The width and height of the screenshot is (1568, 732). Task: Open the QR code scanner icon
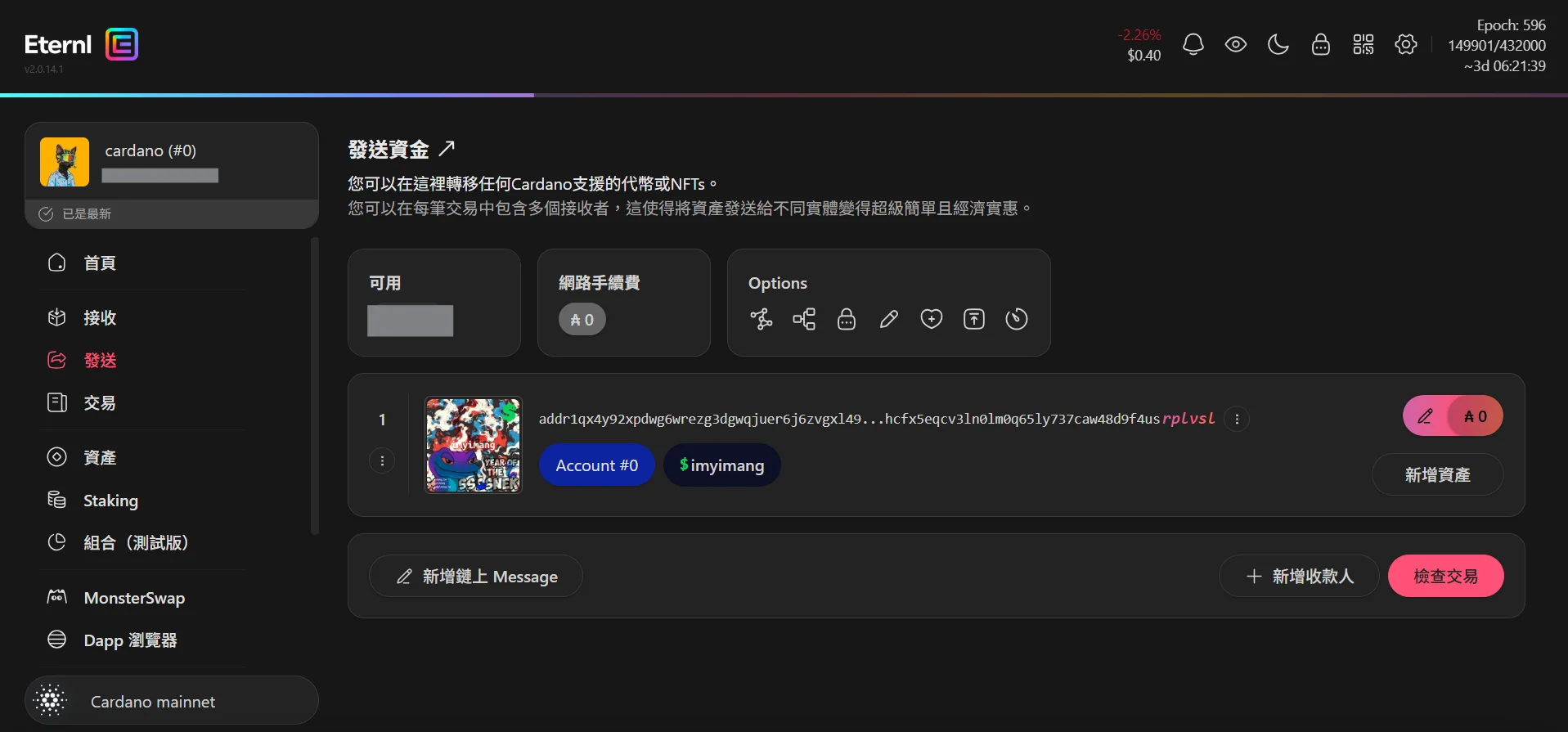click(1364, 44)
